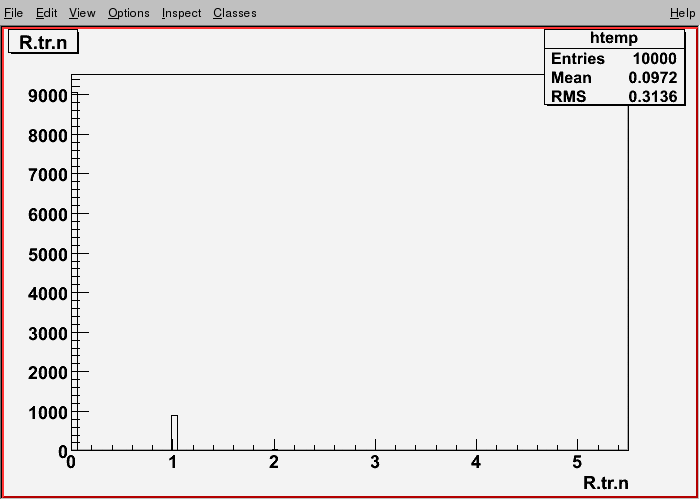
Task: Click the y-axis label 9000
Action: [47, 96]
